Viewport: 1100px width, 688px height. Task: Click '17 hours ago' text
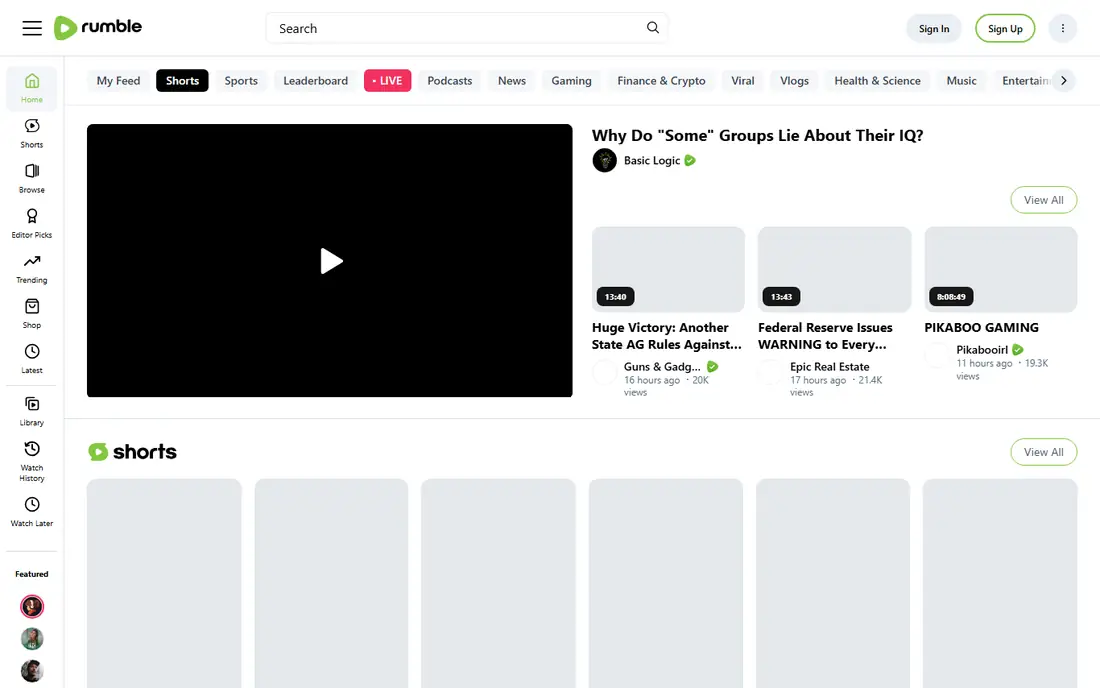tap(818, 380)
